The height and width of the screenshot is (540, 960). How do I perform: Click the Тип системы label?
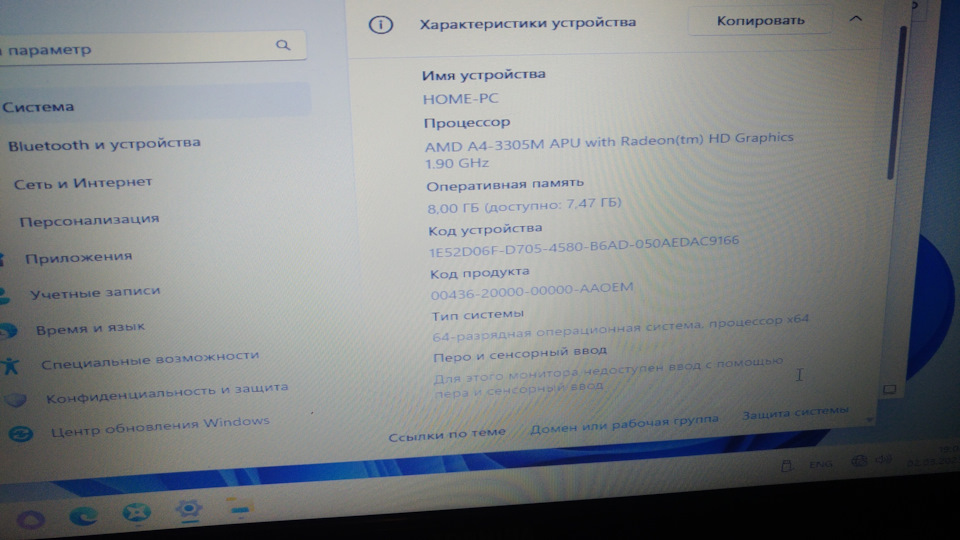coord(478,315)
